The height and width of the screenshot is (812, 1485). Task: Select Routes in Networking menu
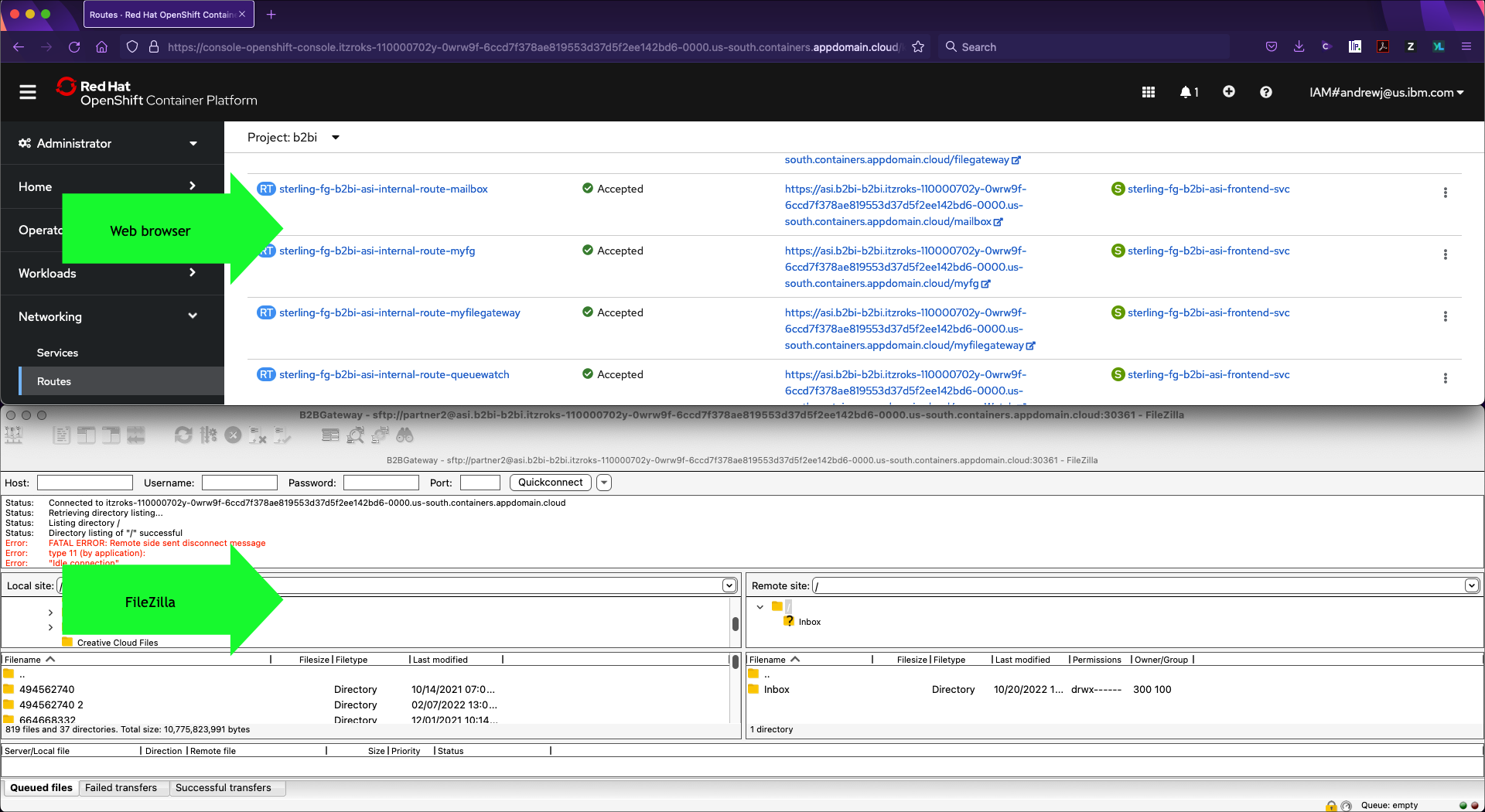pos(122,381)
